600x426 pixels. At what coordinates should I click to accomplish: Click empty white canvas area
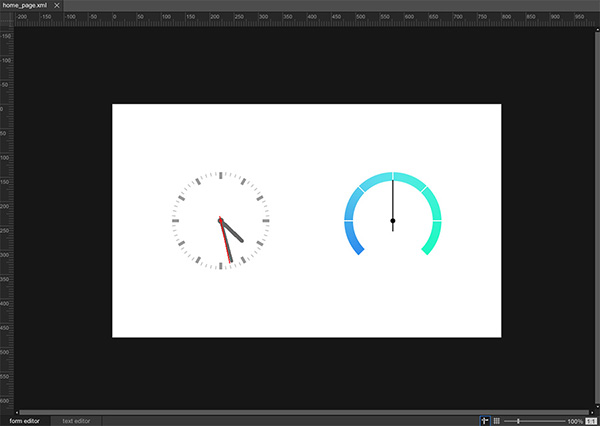tap(300, 300)
